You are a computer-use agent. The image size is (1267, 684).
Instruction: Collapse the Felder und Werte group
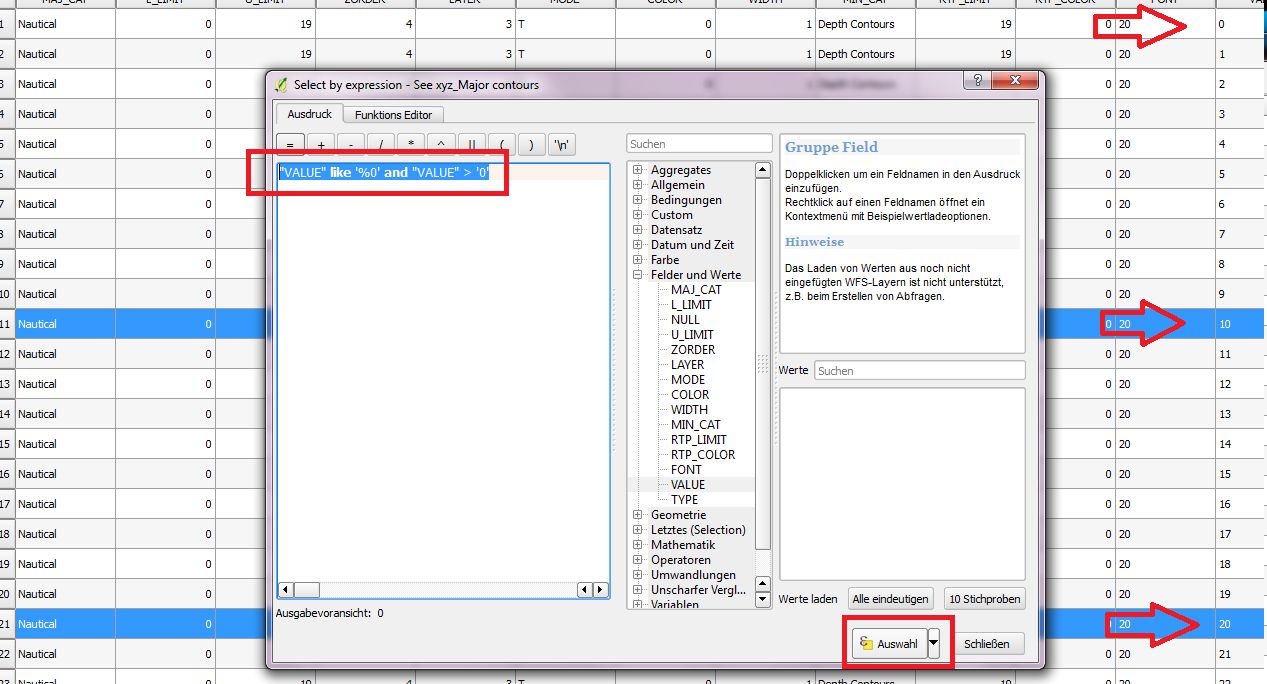[x=637, y=275]
